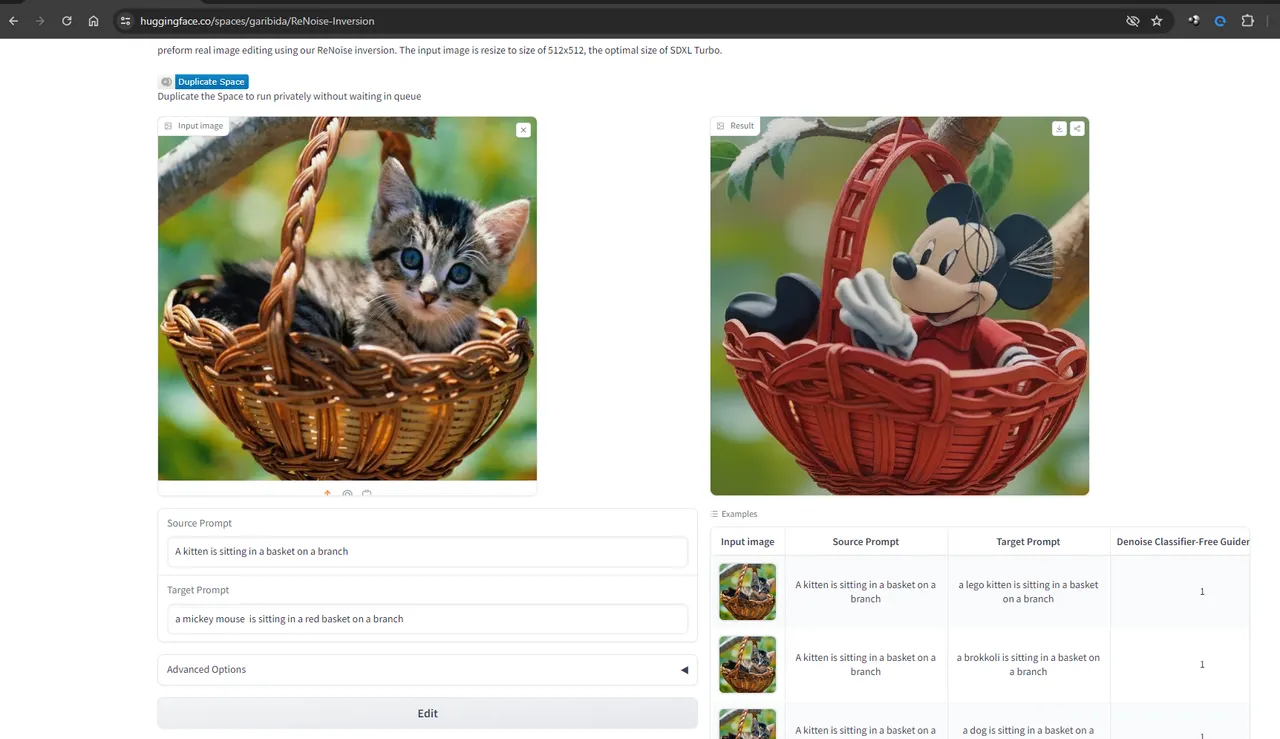This screenshot has width=1280, height=739.
Task: Open the browser home page icon
Action: 93,20
